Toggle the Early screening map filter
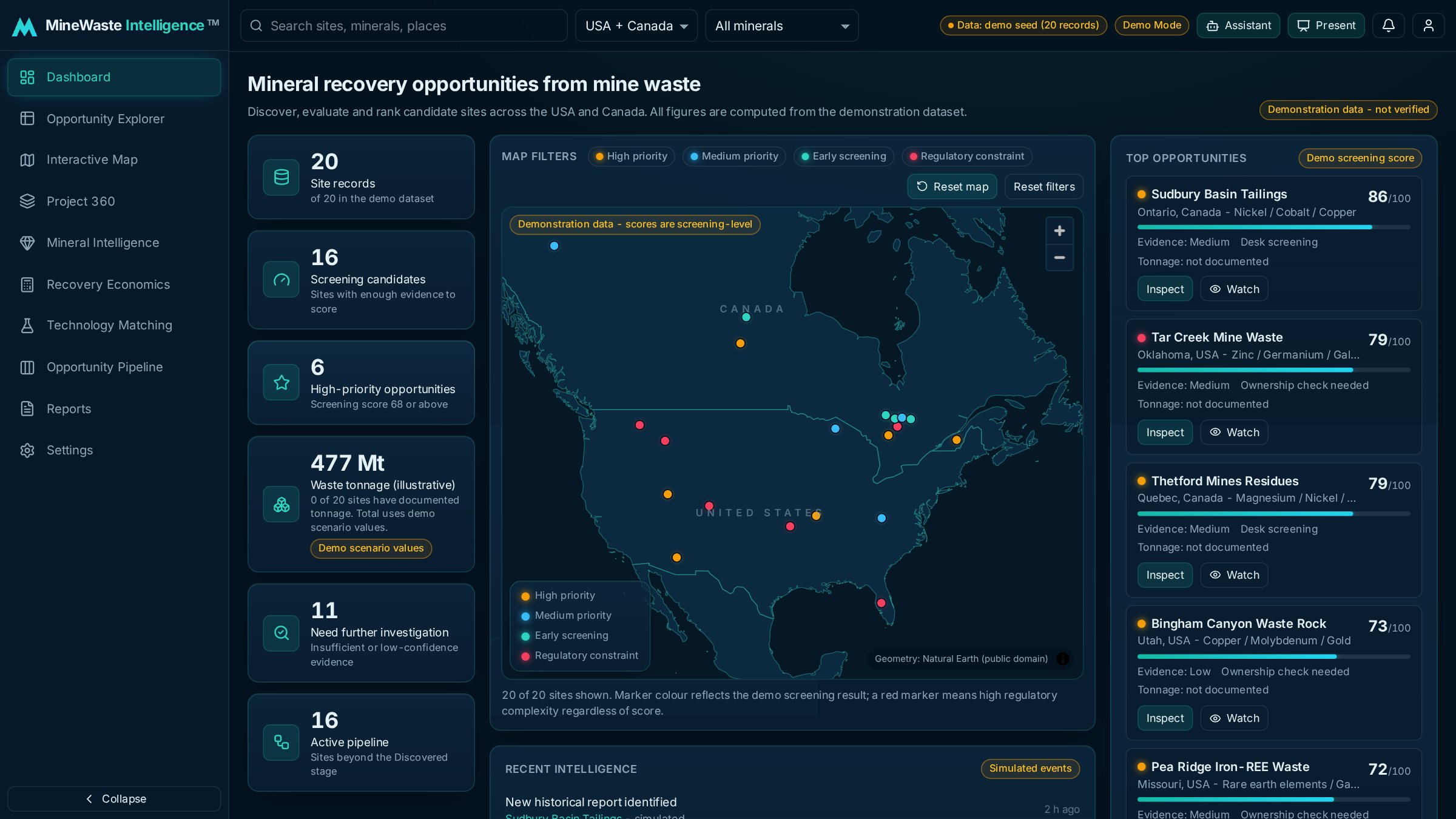This screenshot has width=1456, height=819. coord(843,156)
